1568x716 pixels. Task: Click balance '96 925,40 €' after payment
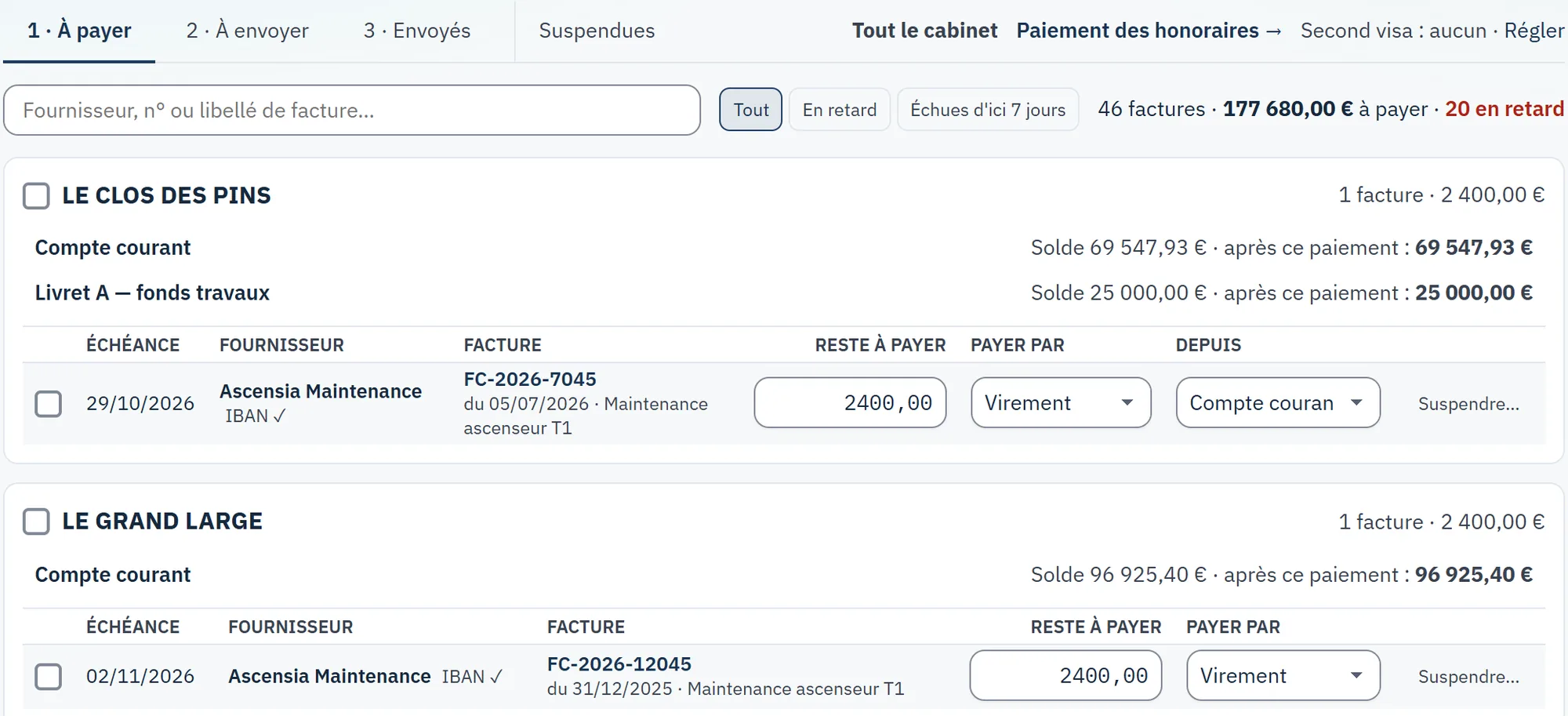[x=1474, y=575]
